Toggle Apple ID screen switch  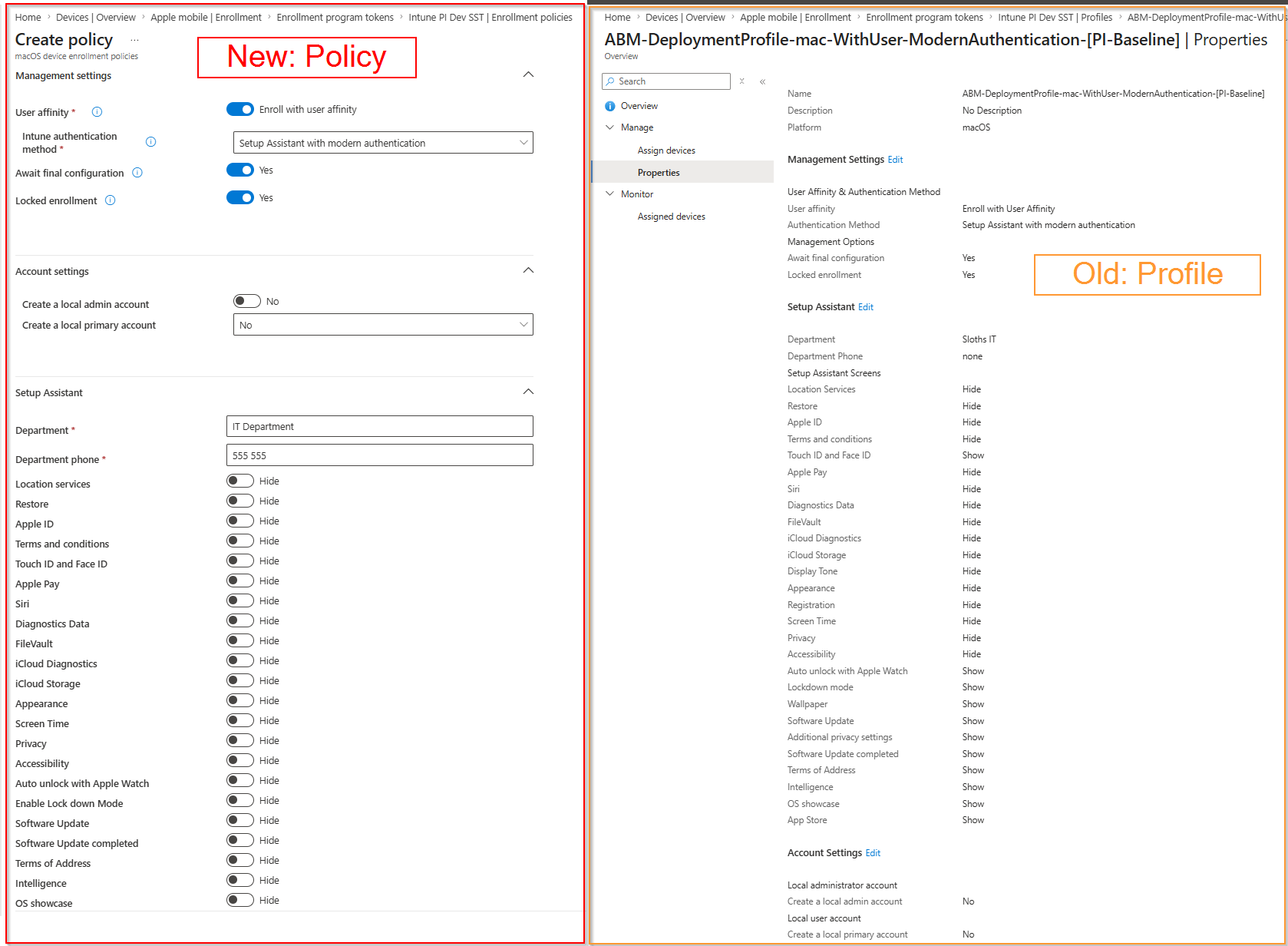click(x=240, y=521)
